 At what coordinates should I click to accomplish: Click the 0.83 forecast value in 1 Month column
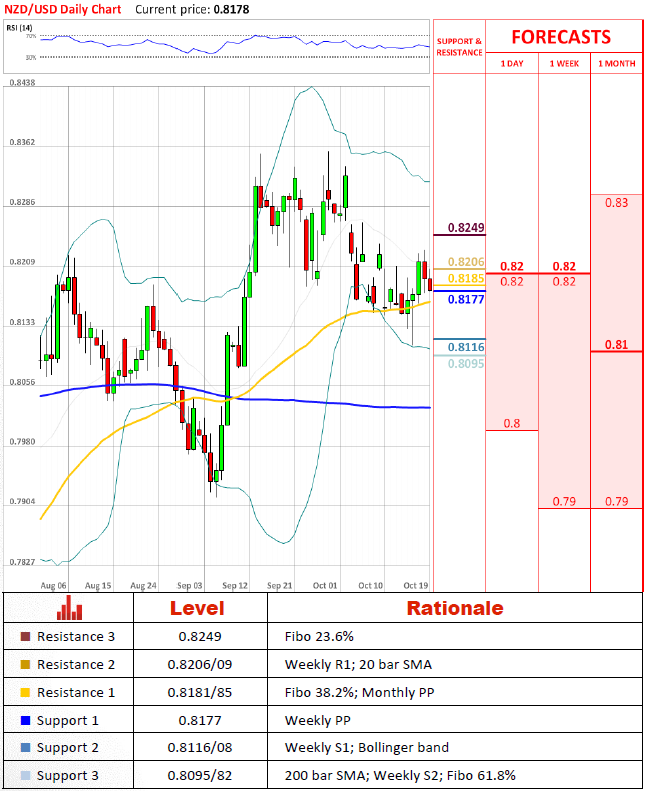[617, 203]
